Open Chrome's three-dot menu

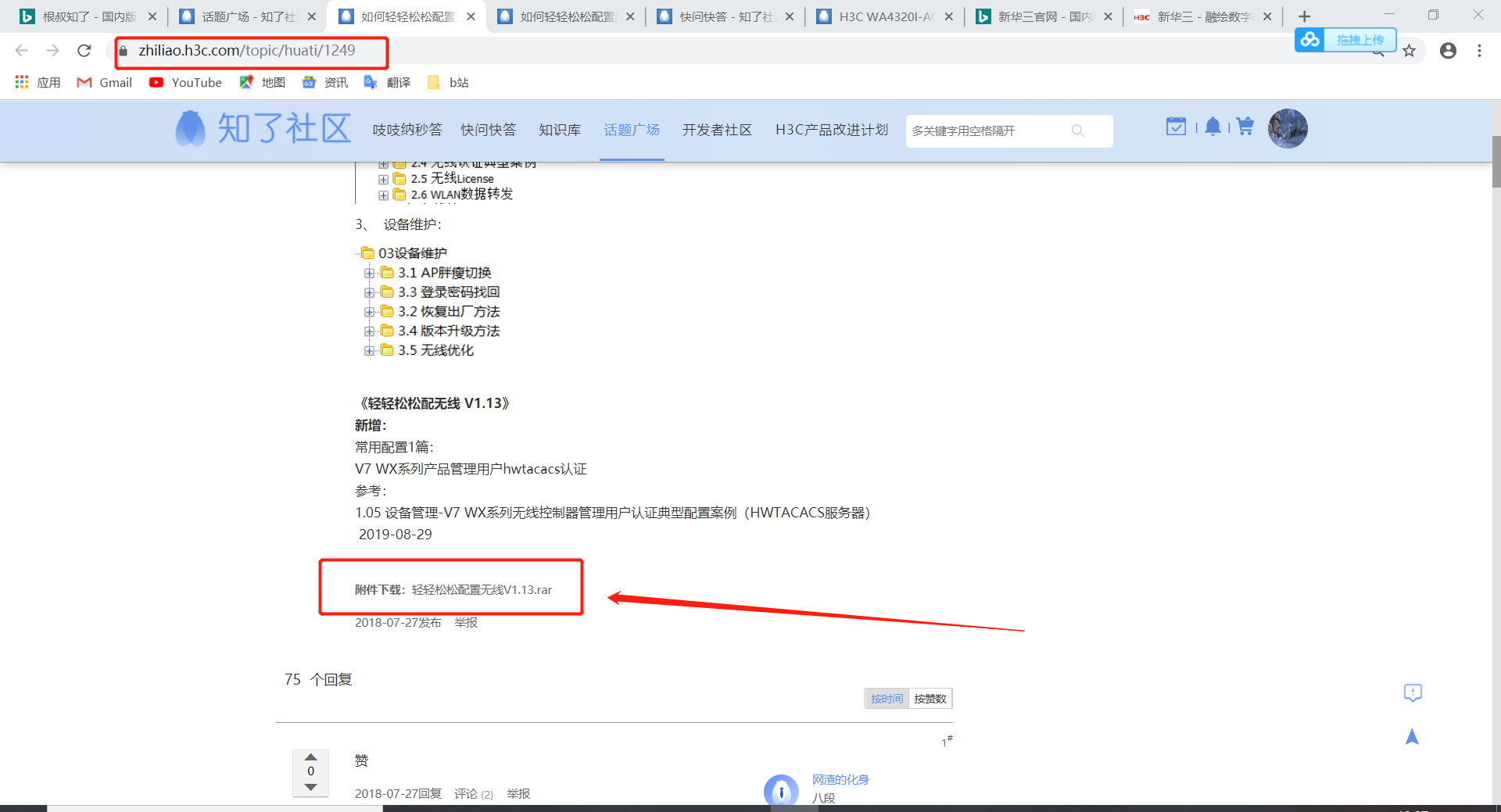click(x=1479, y=51)
